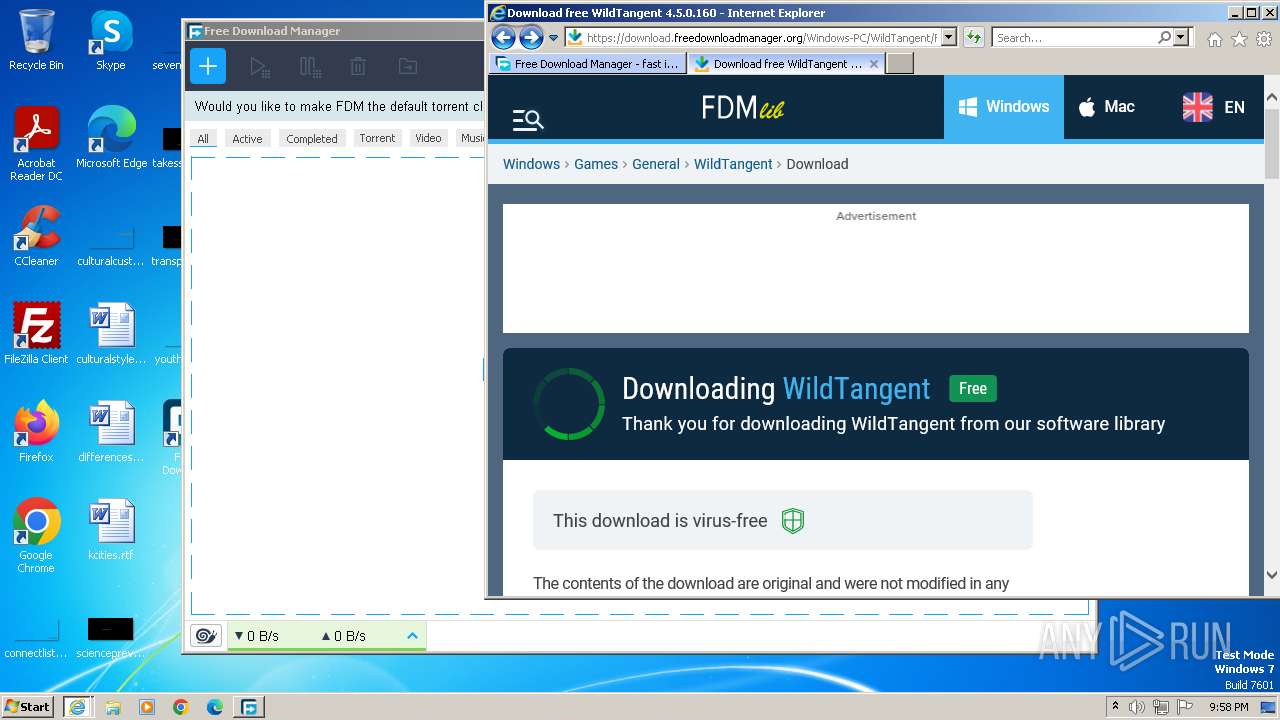Open a new tab in Internet Explorer
This screenshot has height=720, width=1280.
tap(900, 63)
